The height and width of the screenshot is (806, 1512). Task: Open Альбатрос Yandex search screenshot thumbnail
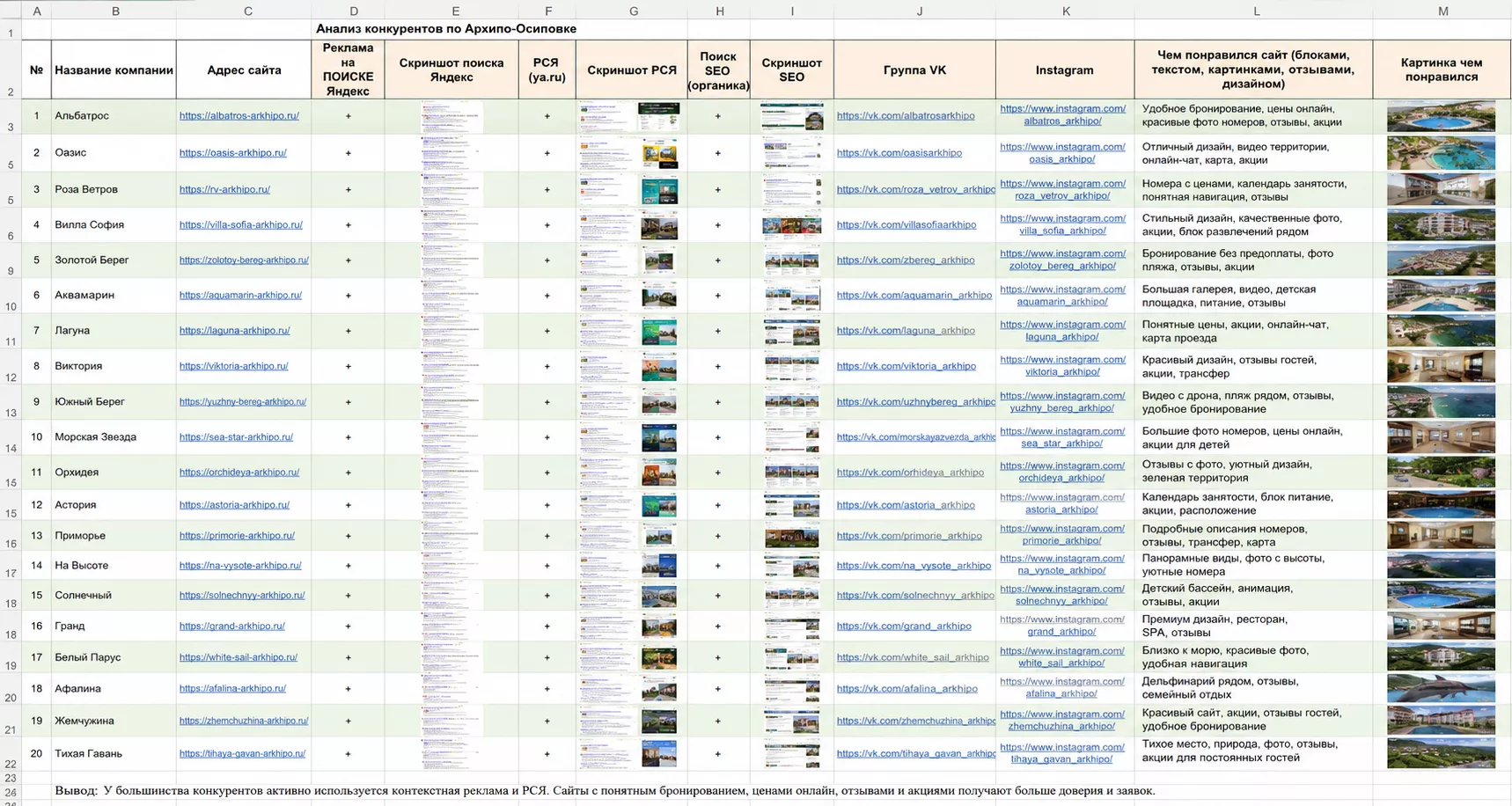click(451, 116)
